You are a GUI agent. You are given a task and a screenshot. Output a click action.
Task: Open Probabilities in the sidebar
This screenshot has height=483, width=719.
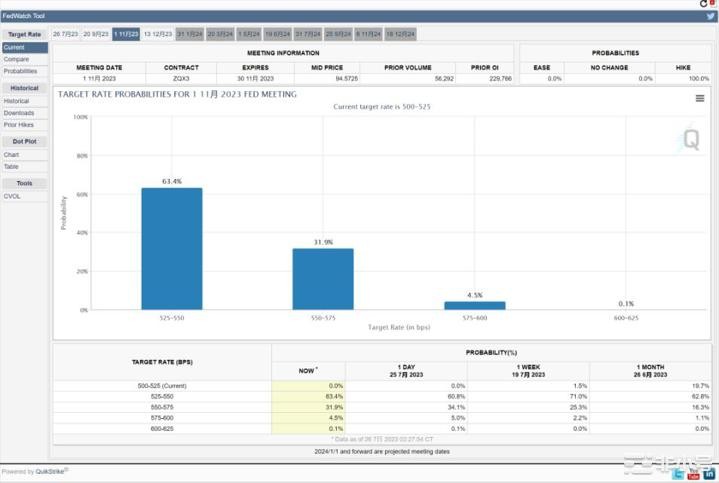[x=20, y=71]
